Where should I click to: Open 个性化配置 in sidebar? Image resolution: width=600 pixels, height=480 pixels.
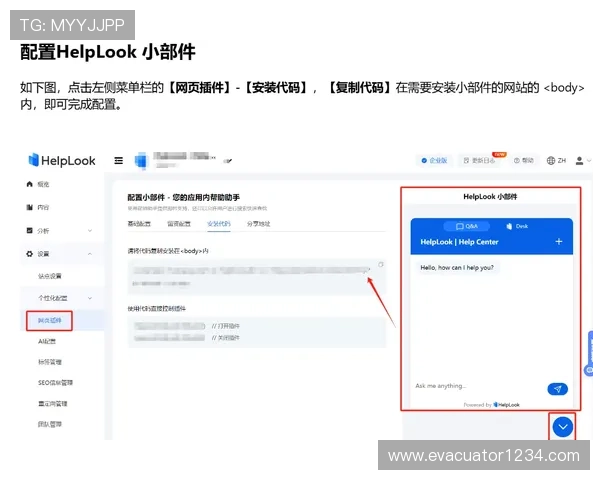(53, 298)
